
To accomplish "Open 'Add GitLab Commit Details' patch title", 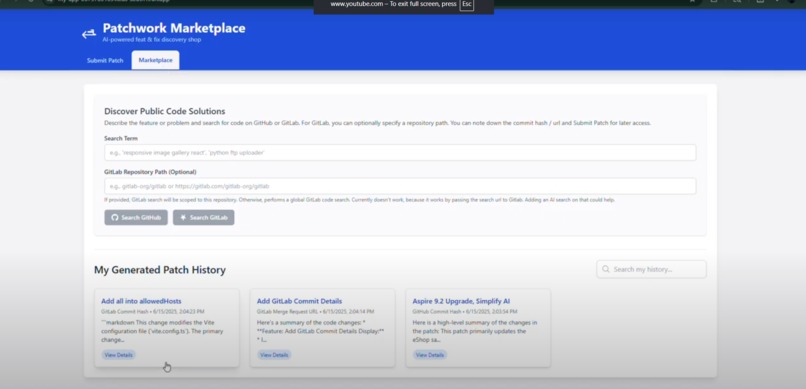I will click(299, 301).
